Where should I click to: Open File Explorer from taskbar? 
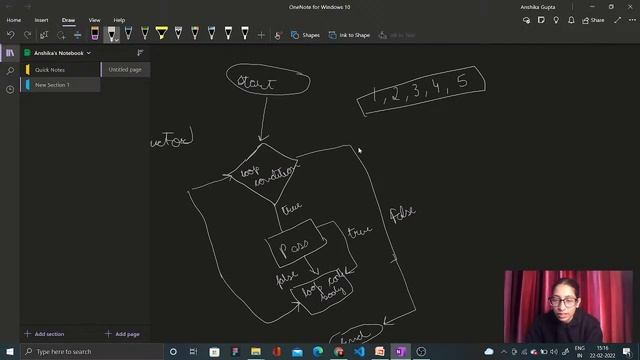256,351
